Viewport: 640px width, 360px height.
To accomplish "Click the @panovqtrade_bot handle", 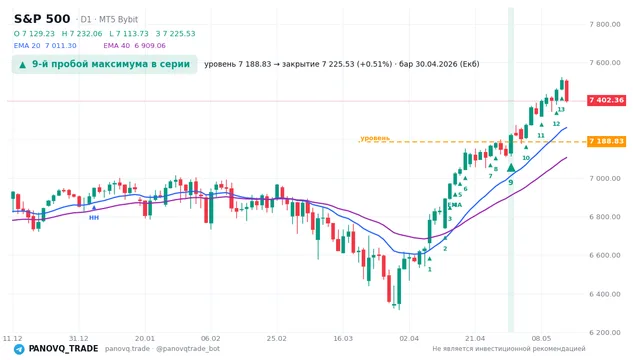I will 188,349.
